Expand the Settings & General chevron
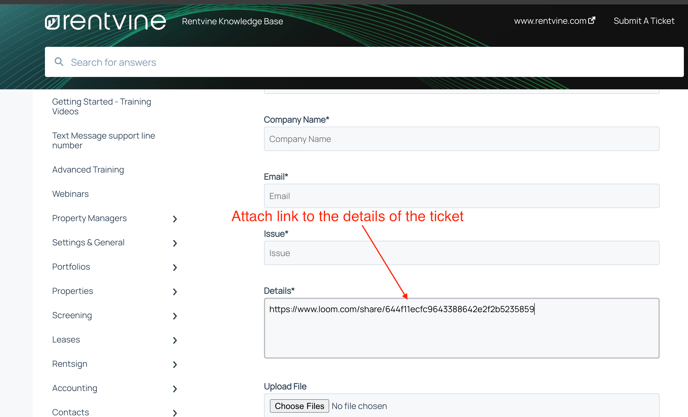 coord(175,243)
